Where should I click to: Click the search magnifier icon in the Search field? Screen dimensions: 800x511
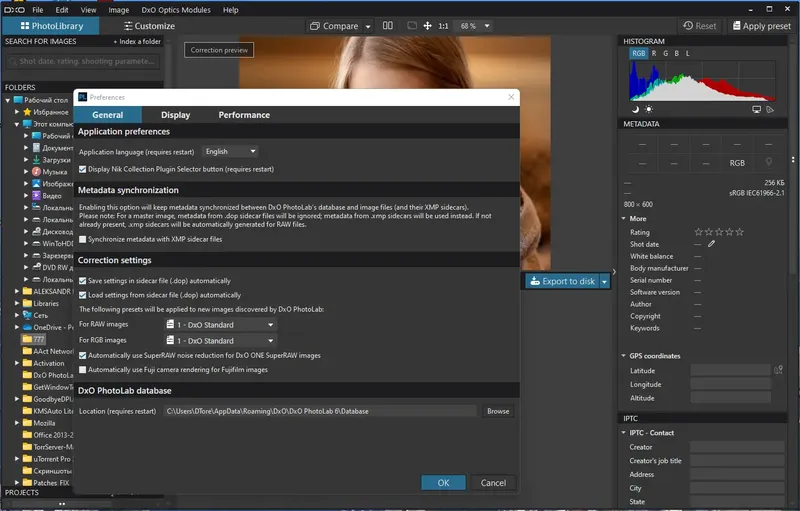click(x=13, y=61)
